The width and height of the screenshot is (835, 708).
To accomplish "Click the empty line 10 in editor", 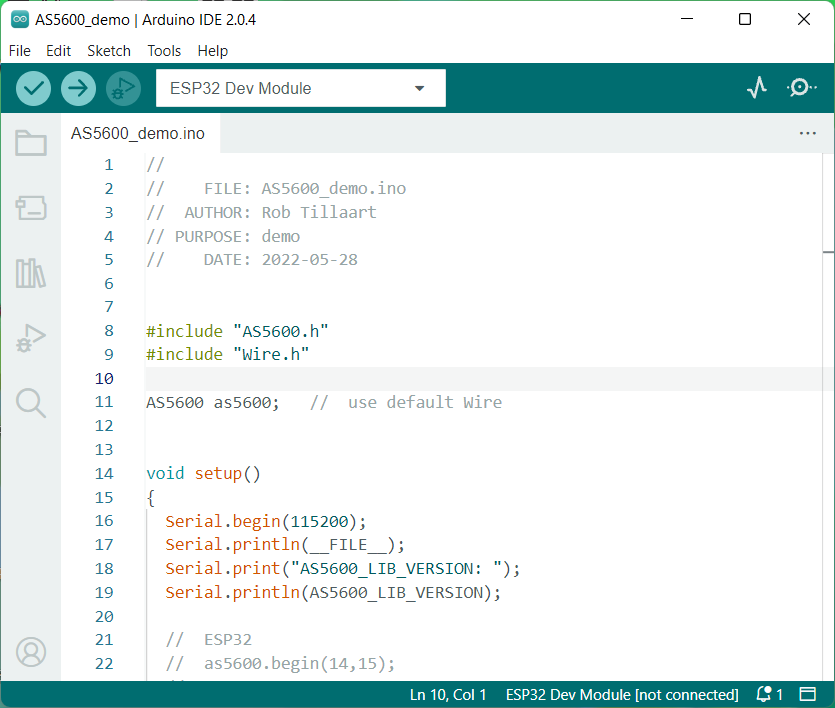I will point(482,378).
